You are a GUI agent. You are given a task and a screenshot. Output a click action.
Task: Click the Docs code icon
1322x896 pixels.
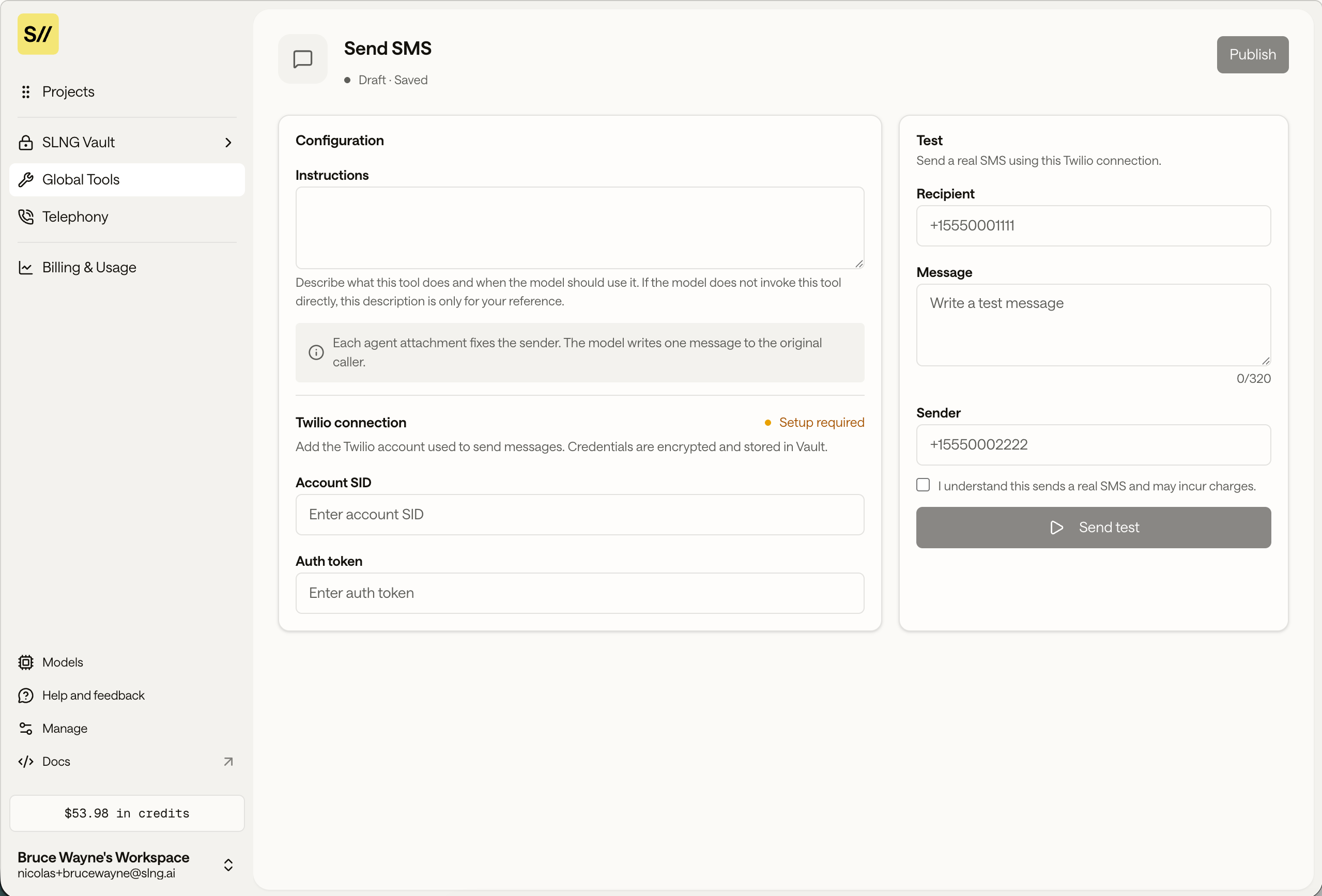click(26, 761)
